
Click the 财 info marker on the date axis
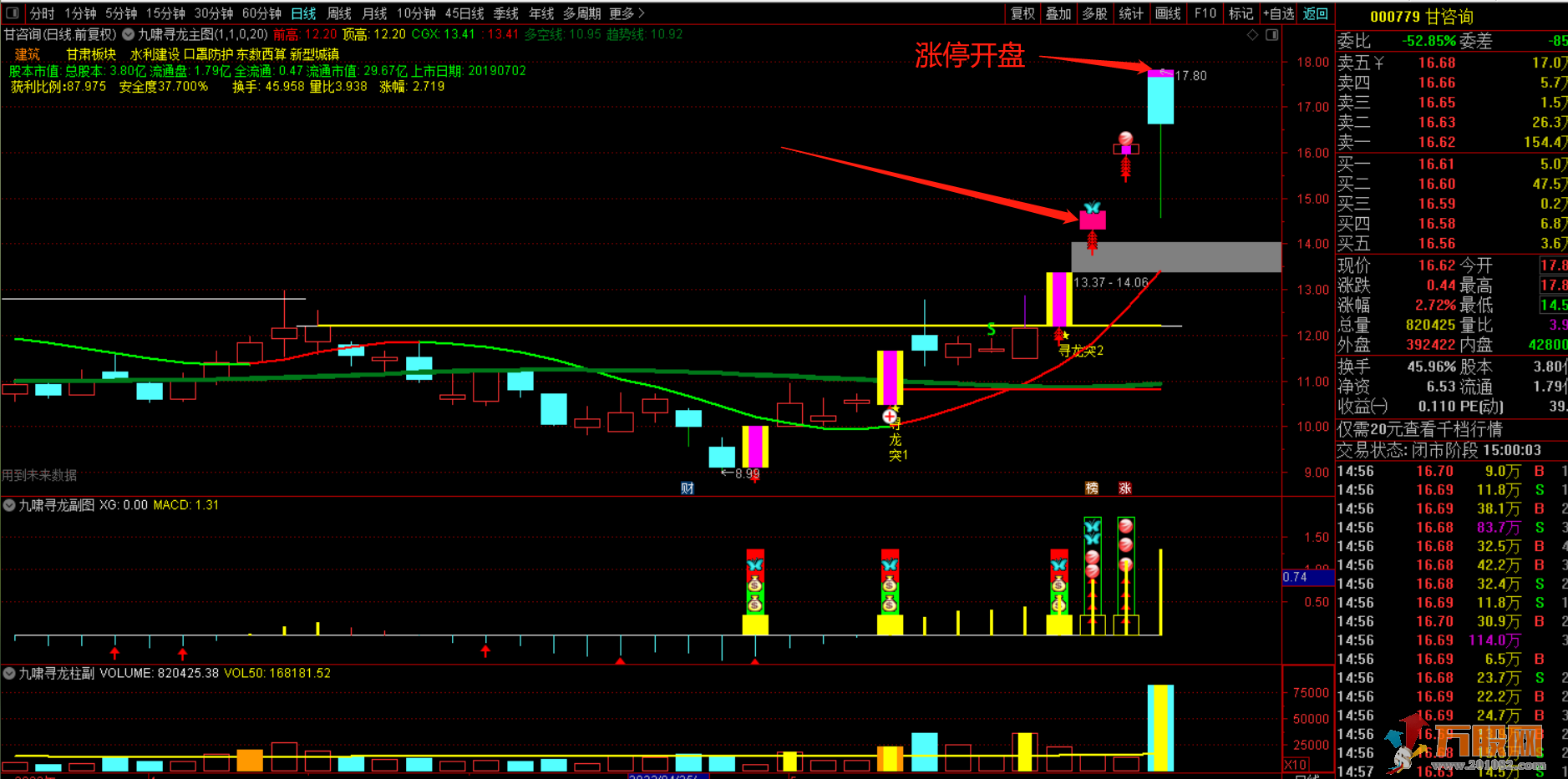click(x=688, y=488)
